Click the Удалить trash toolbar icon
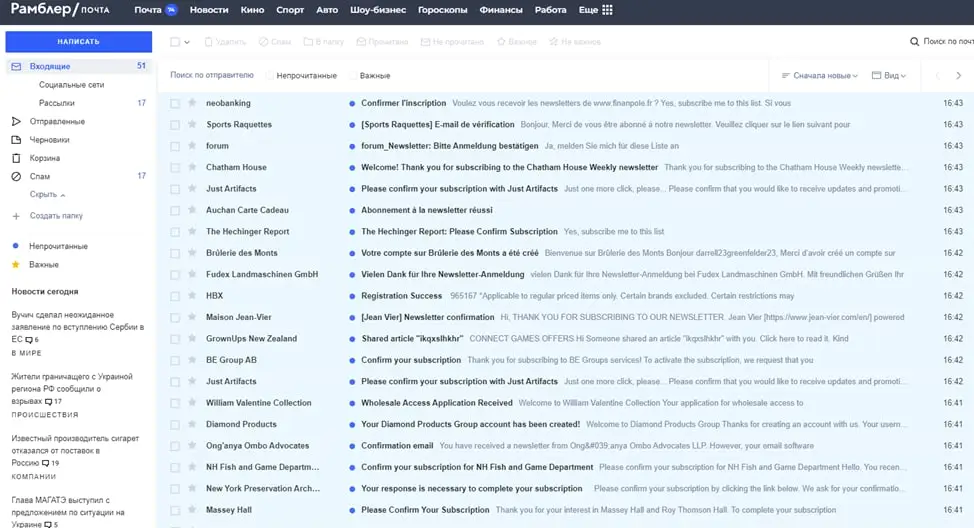 [x=209, y=42]
